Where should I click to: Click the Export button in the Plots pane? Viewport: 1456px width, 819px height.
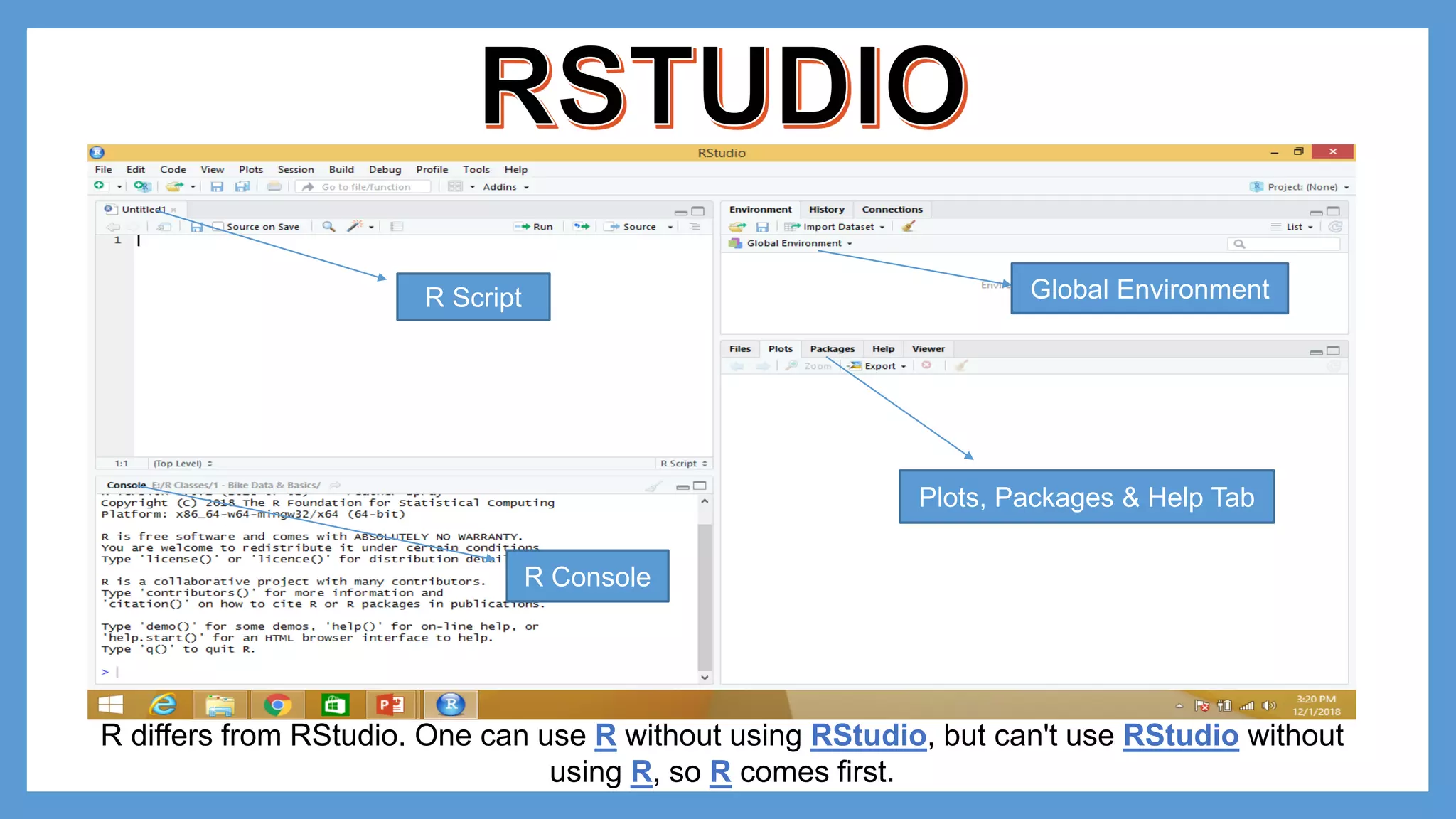[880, 365]
